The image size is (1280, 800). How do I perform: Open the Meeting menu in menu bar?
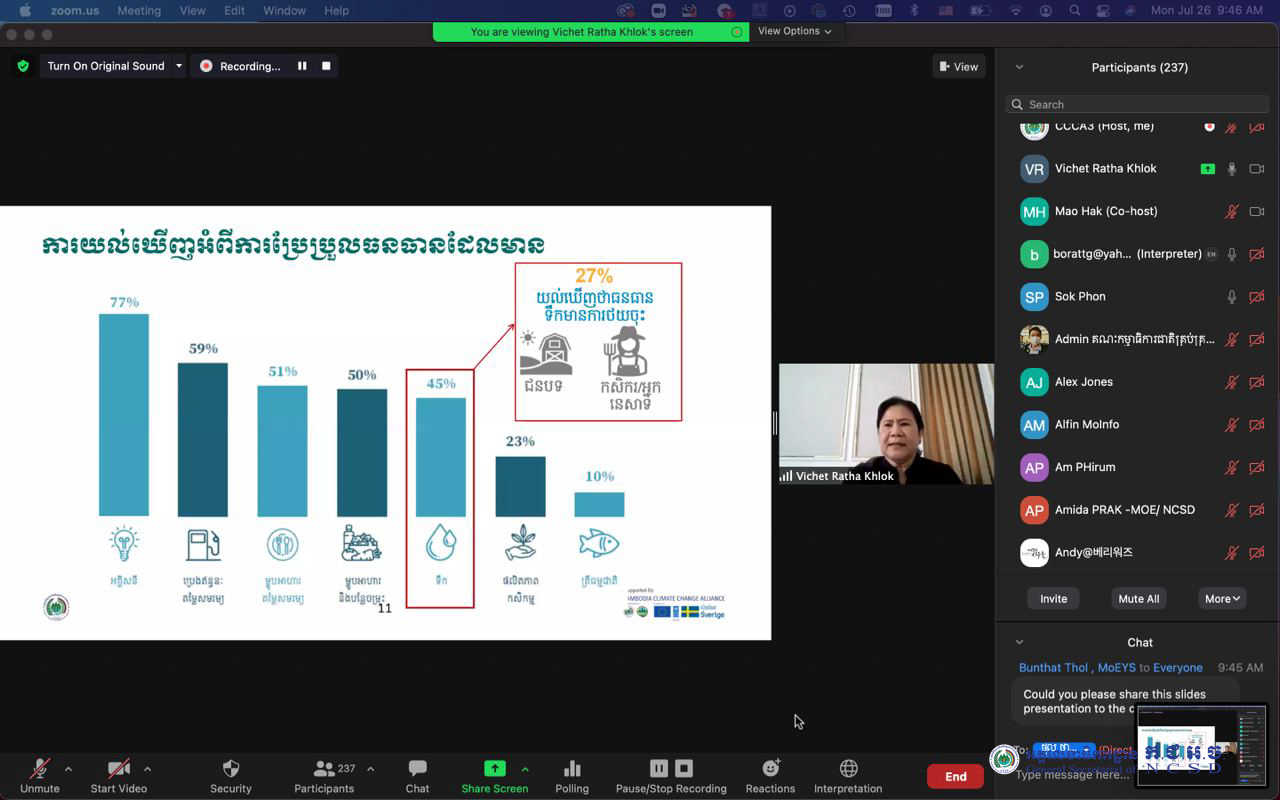[x=139, y=10]
